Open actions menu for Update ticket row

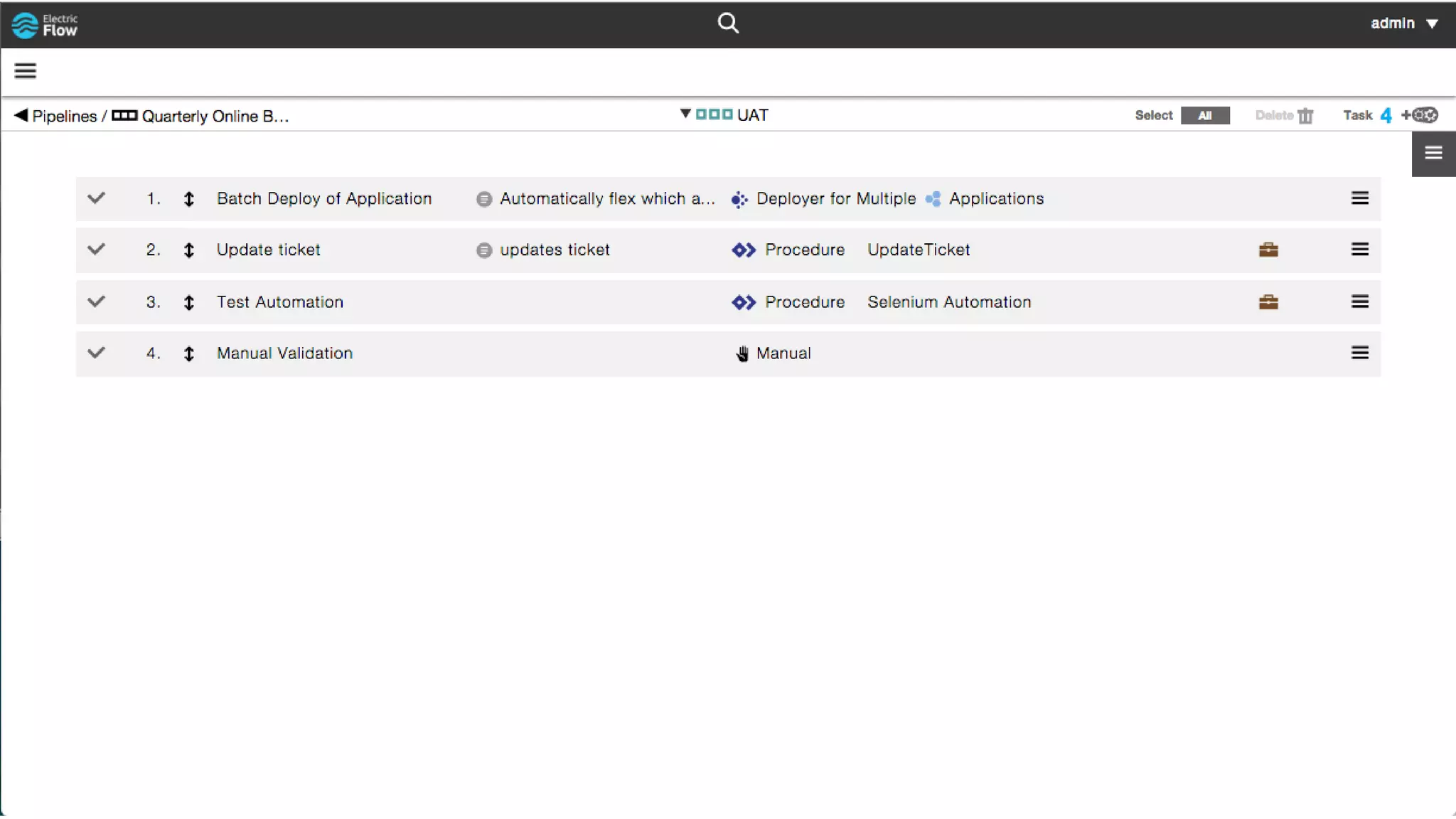tap(1359, 250)
